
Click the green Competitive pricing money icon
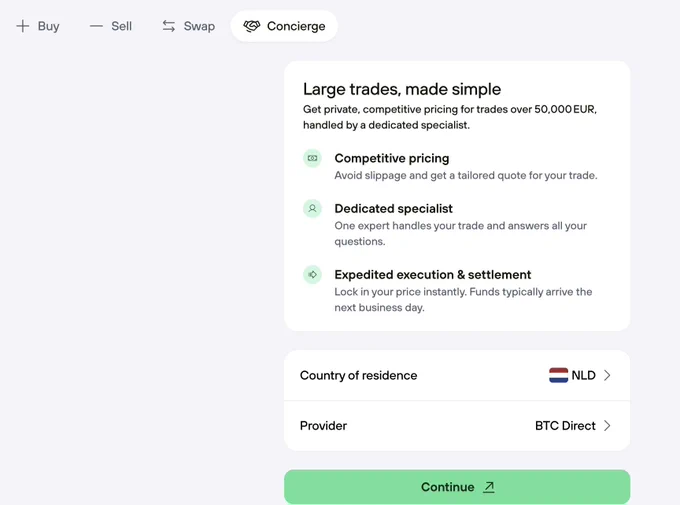click(x=312, y=158)
